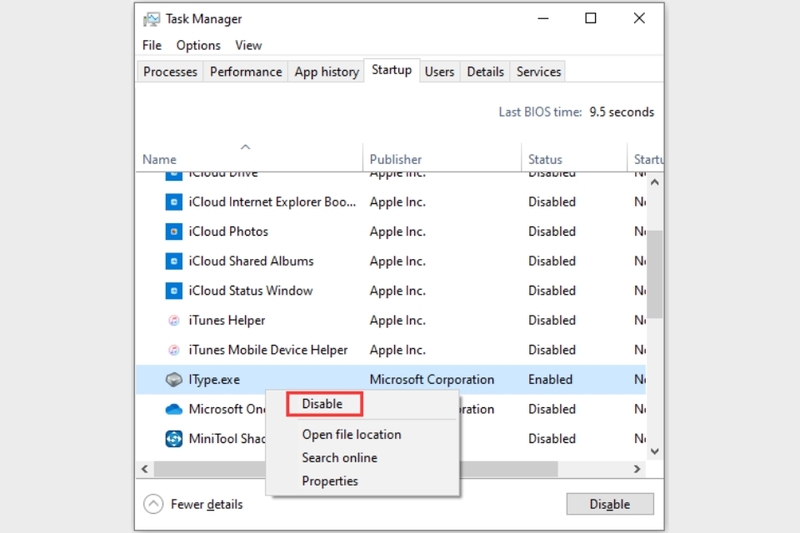This screenshot has width=800, height=533.
Task: Click the vertical scrollbar up arrow
Action: point(655,182)
